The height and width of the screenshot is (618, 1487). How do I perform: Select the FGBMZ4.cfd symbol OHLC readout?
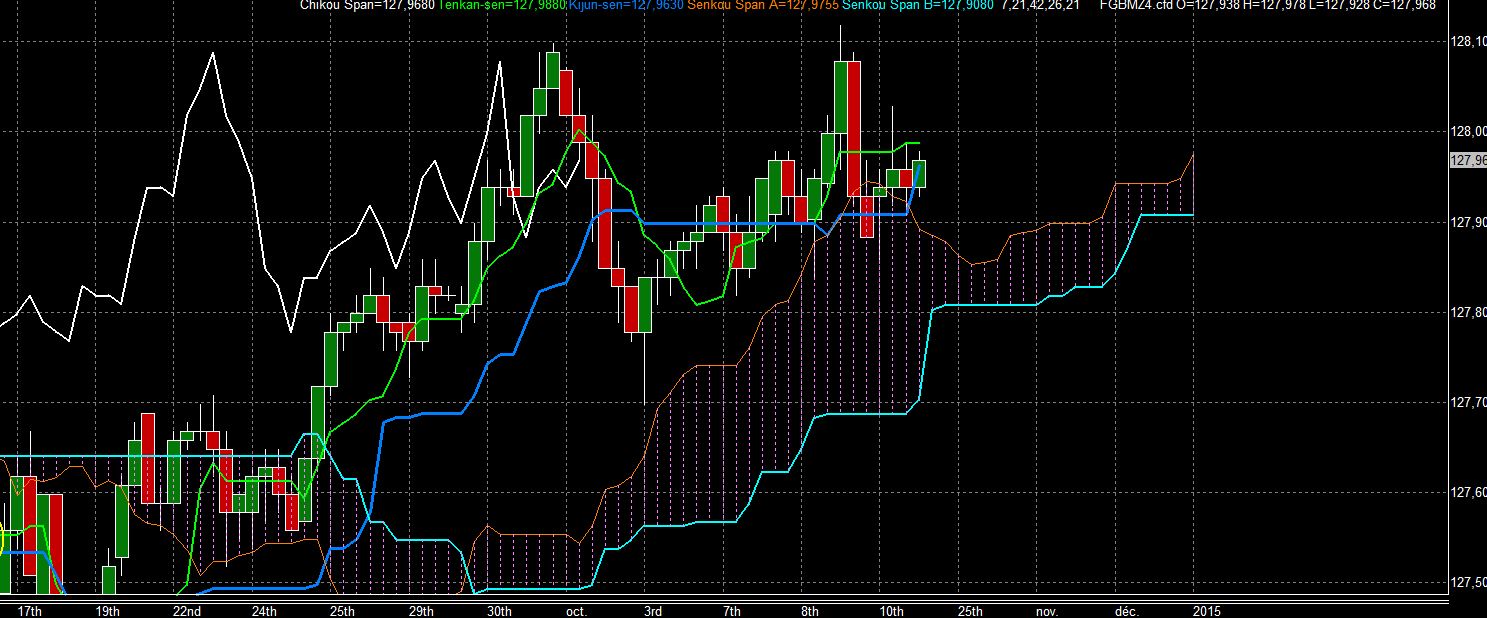pyautogui.click(x=1266, y=5)
